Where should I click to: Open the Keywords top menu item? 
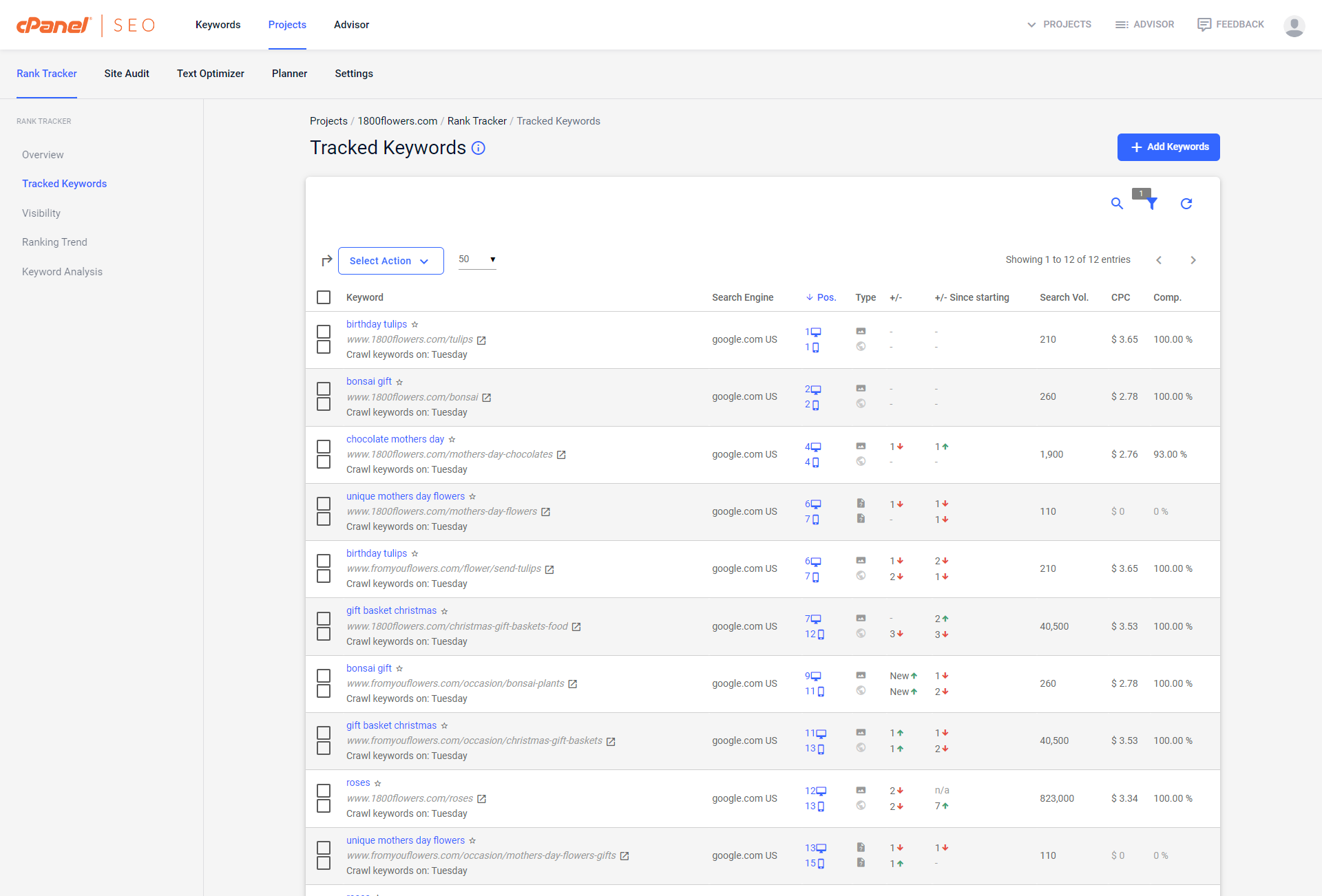click(218, 25)
